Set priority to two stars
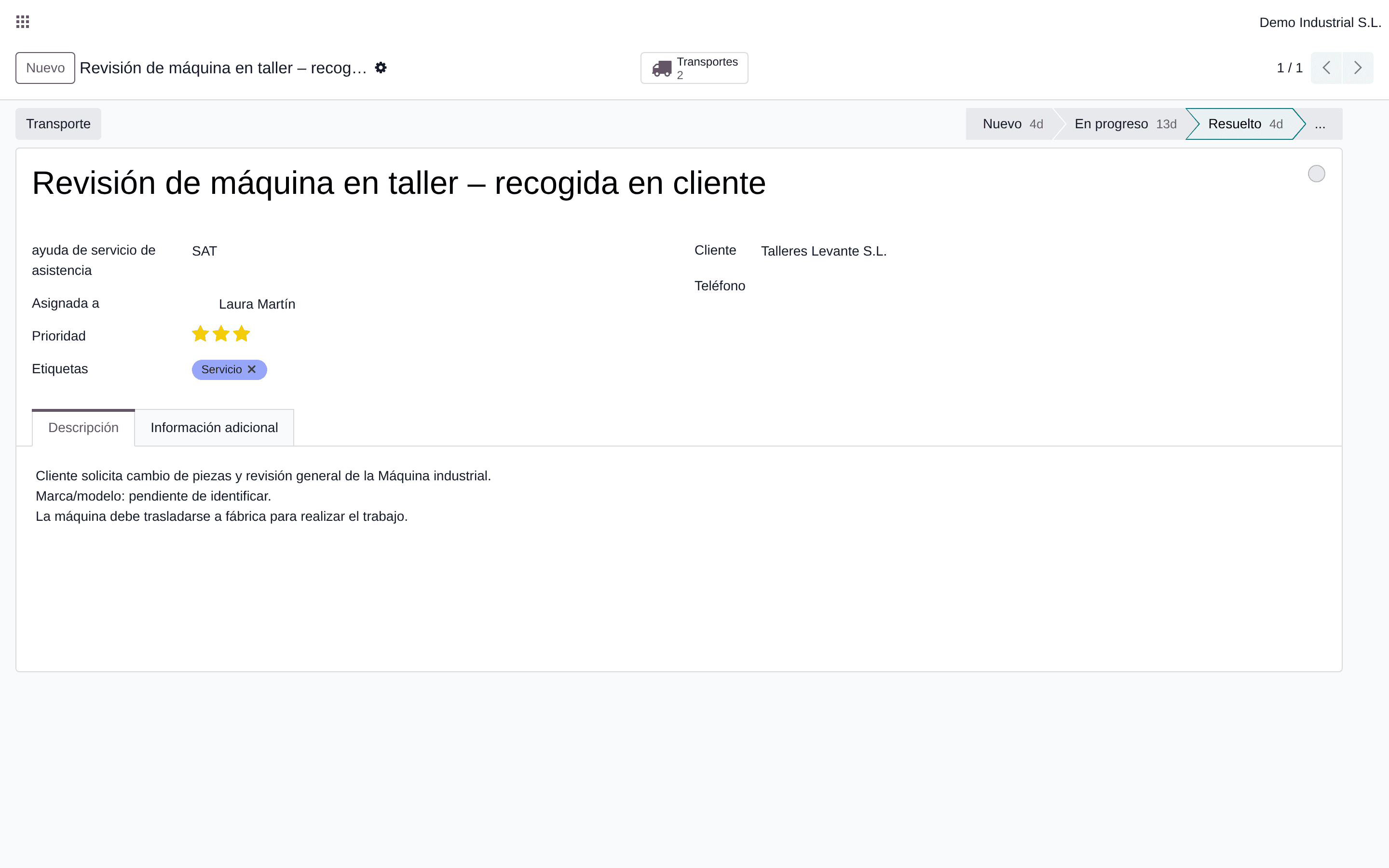Screen dimensions: 1389x868 point(221,334)
